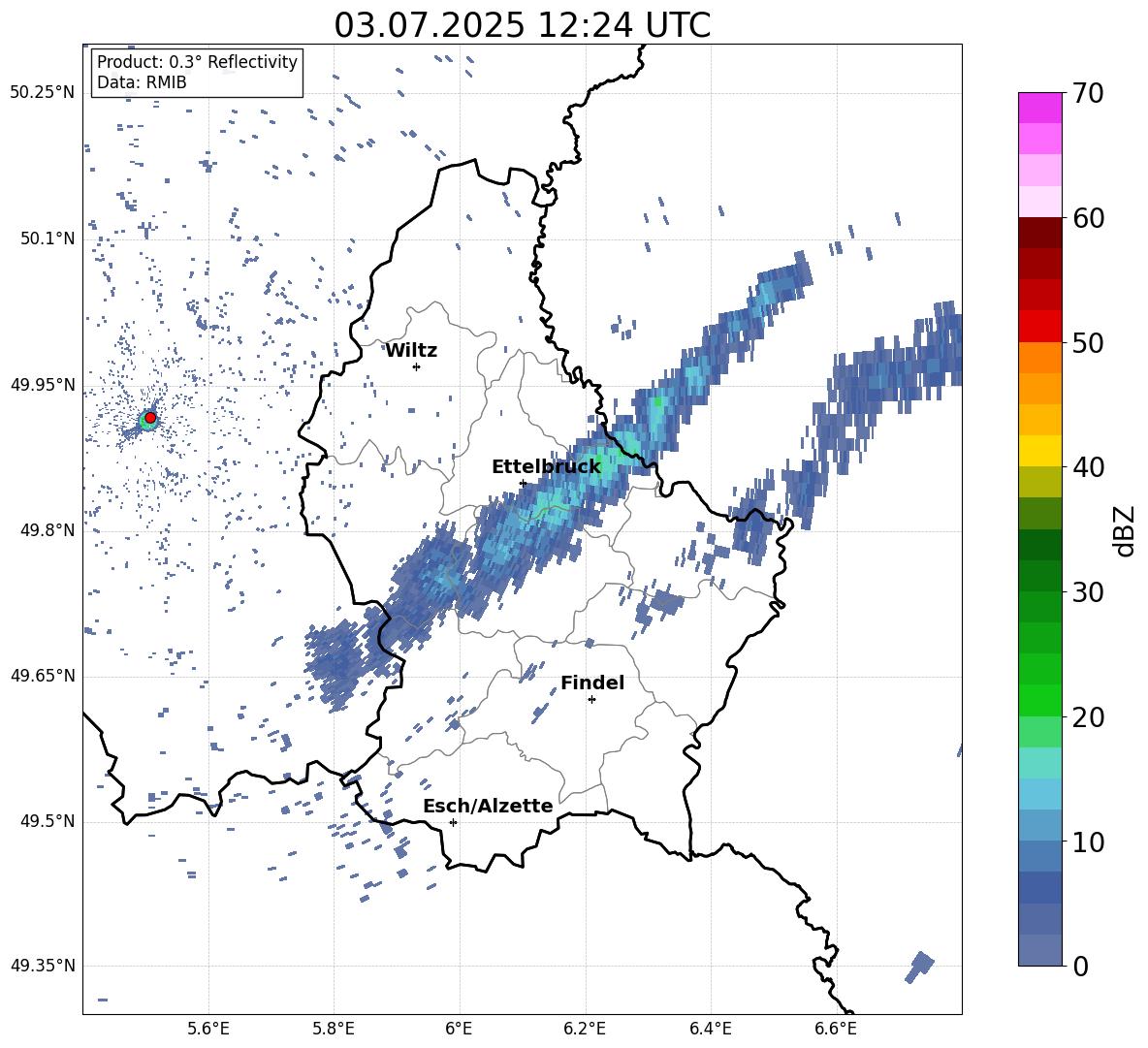Click the 49.8°N latitude label
Image resolution: width=1148 pixels, height=1048 pixels.
tap(48, 530)
